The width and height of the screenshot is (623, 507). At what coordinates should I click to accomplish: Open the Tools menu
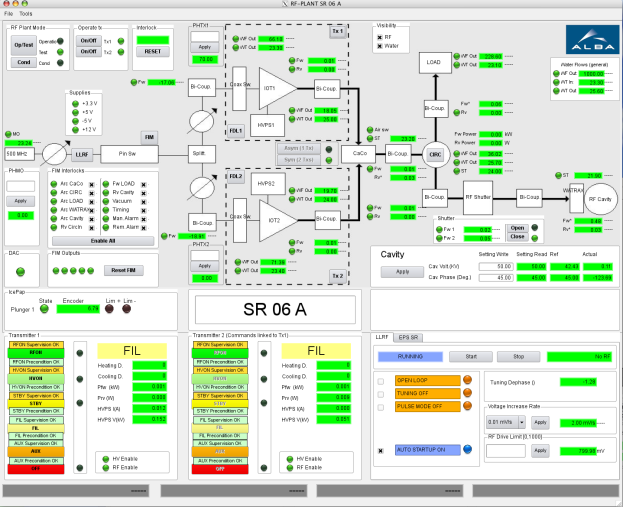[26, 14]
